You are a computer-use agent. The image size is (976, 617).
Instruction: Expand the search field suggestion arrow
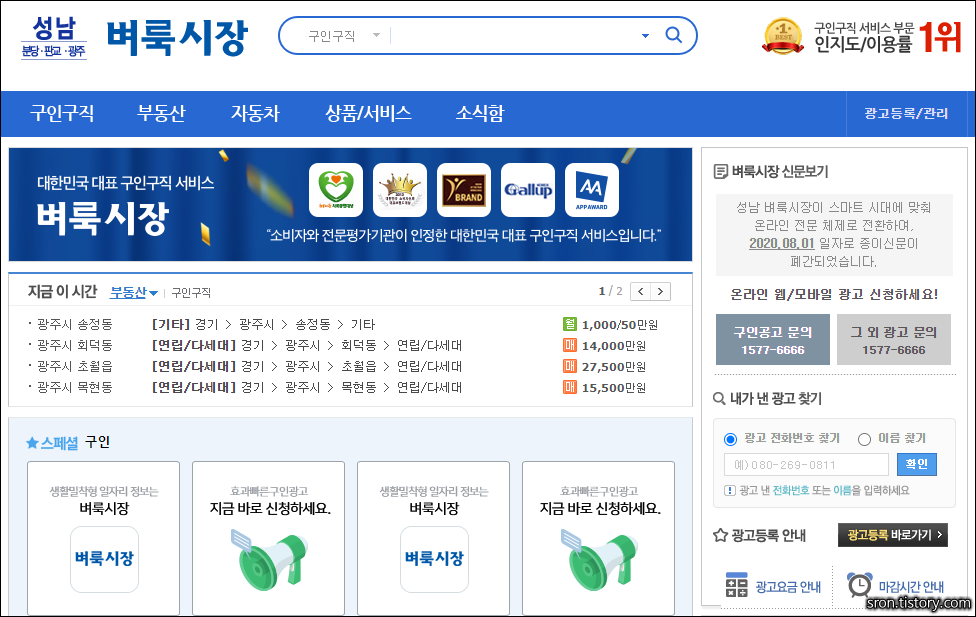645,35
